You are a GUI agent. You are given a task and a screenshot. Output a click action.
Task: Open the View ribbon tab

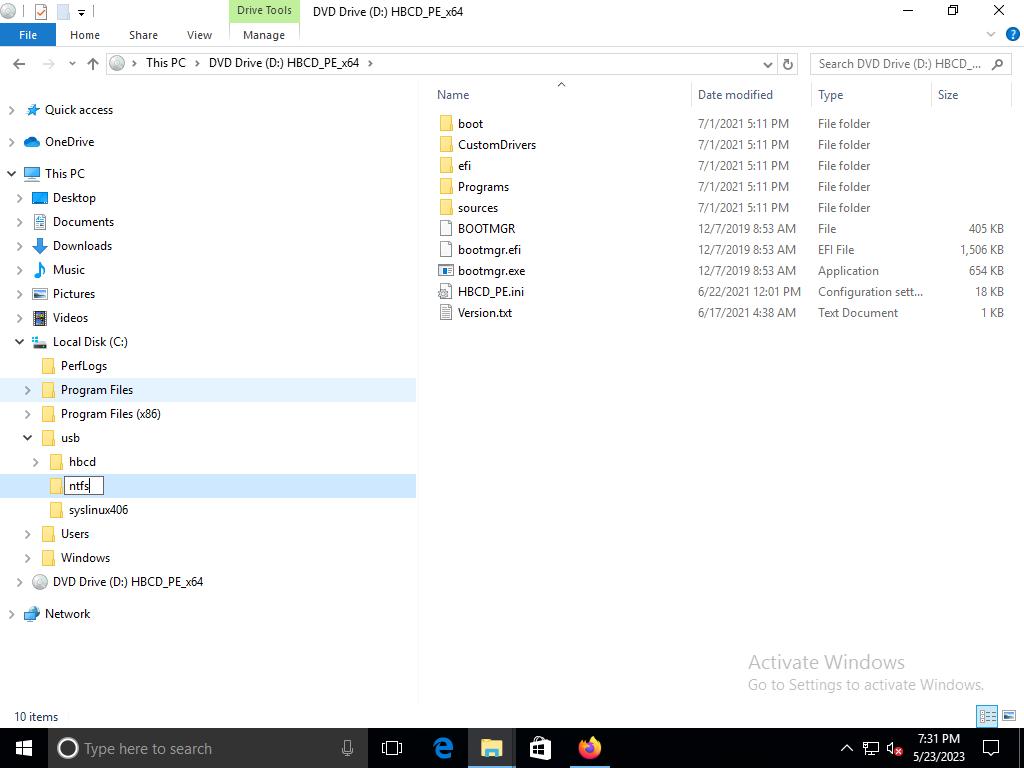click(x=199, y=35)
